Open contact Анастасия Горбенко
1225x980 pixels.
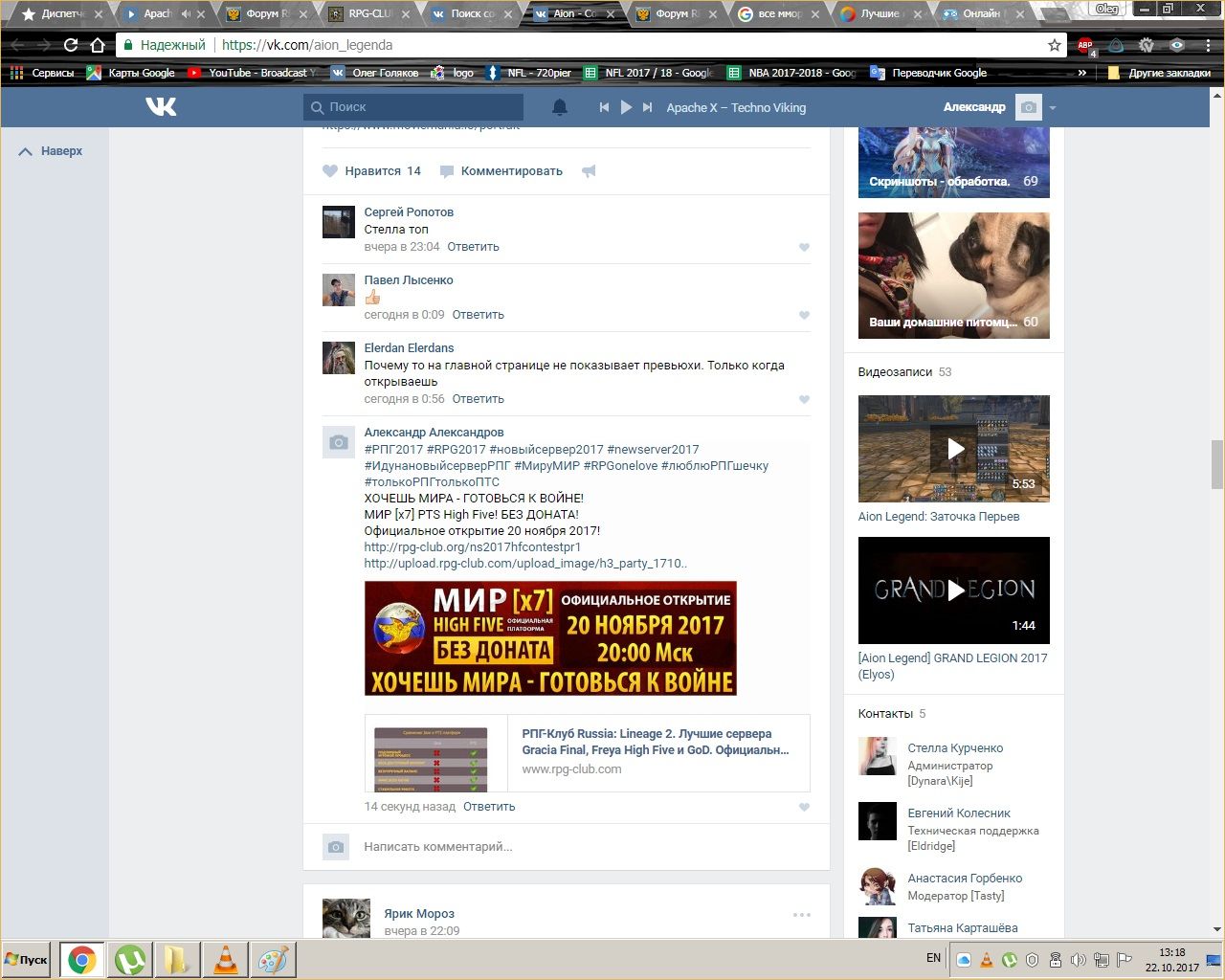965,879
